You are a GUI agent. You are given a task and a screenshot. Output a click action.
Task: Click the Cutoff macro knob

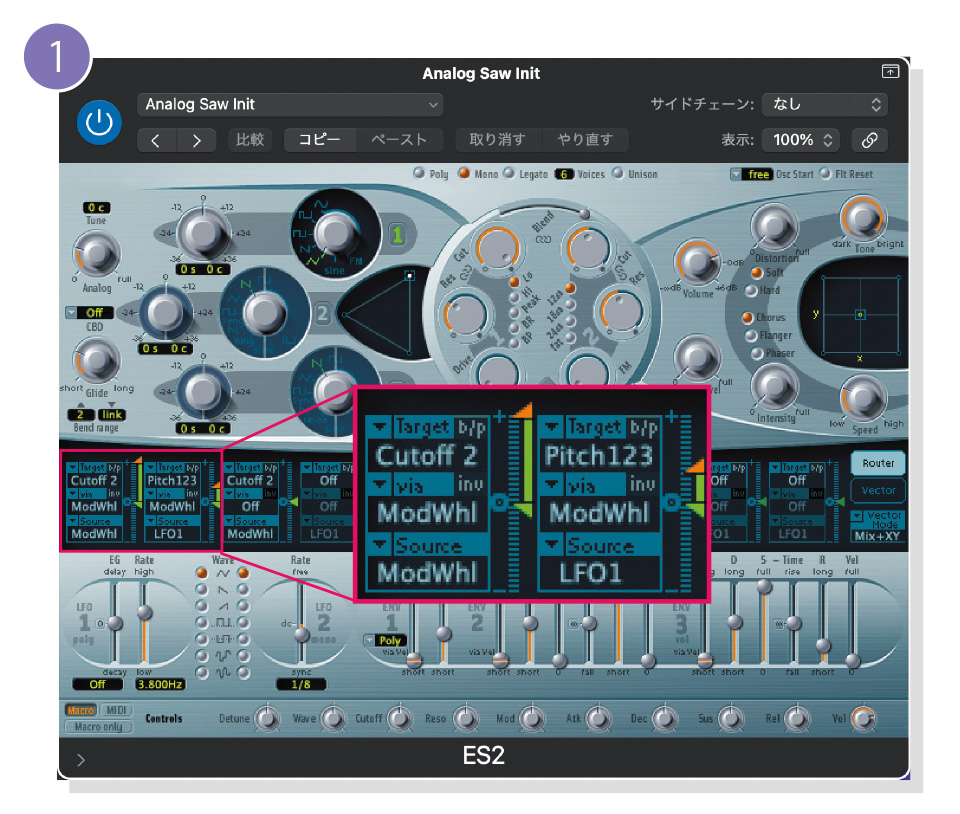tap(399, 719)
